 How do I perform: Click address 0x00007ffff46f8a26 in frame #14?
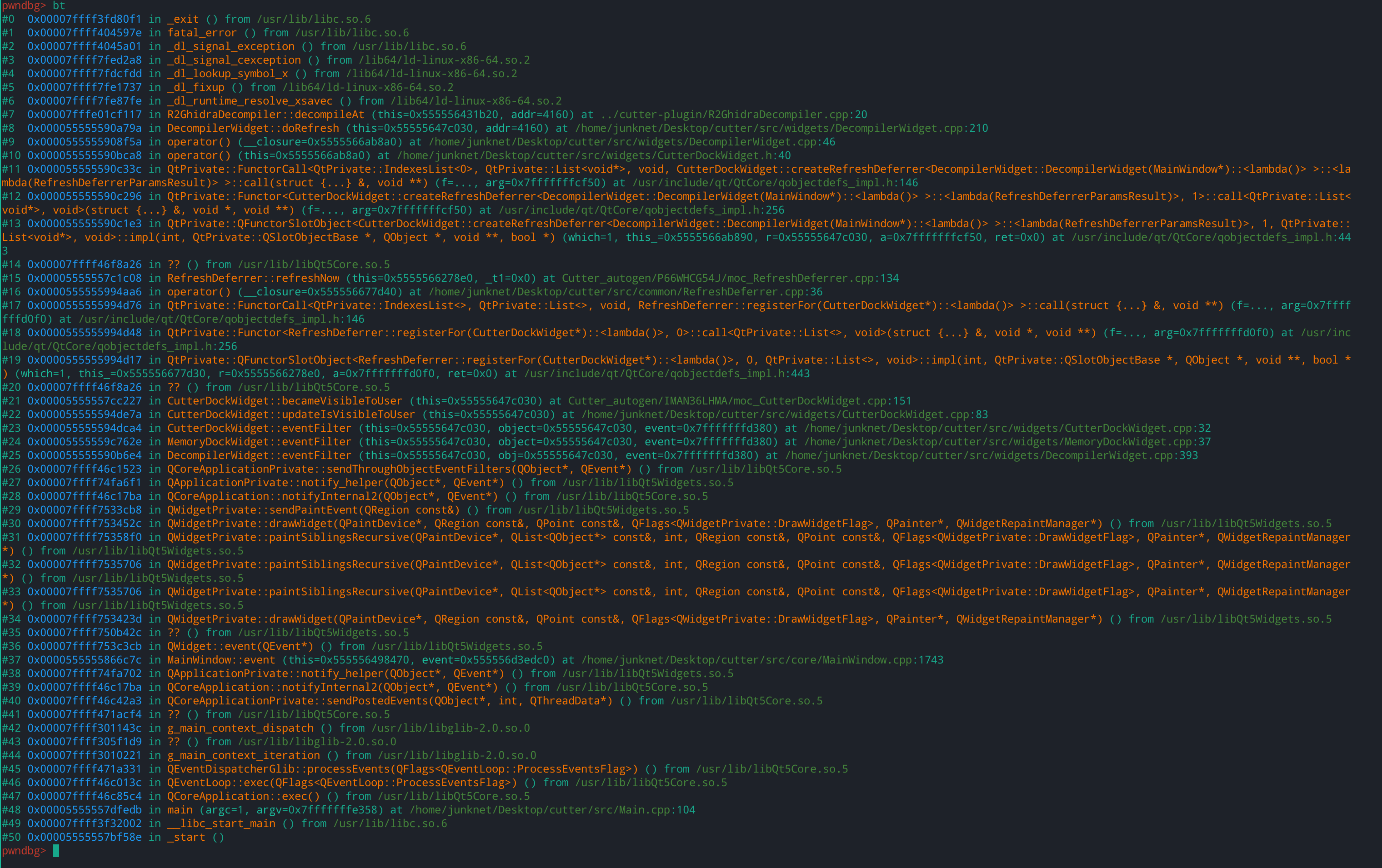pos(85,264)
